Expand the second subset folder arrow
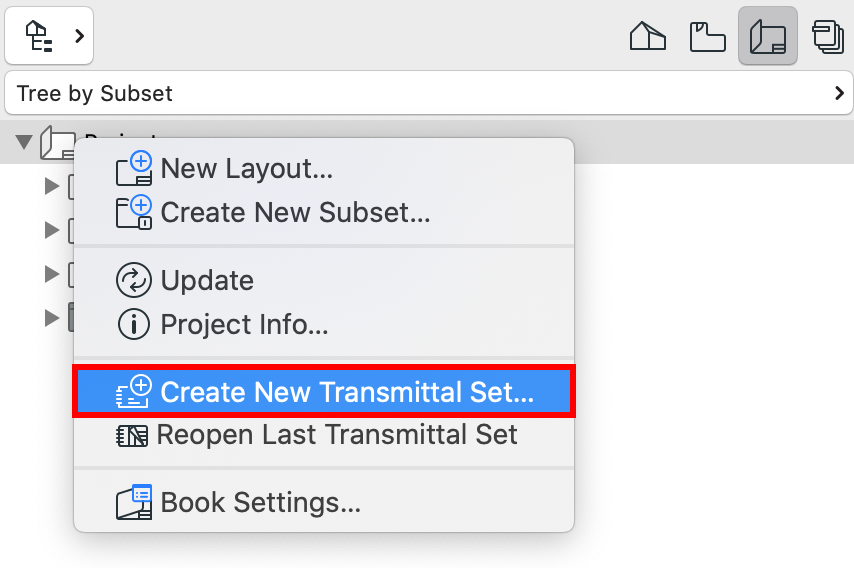 52,230
